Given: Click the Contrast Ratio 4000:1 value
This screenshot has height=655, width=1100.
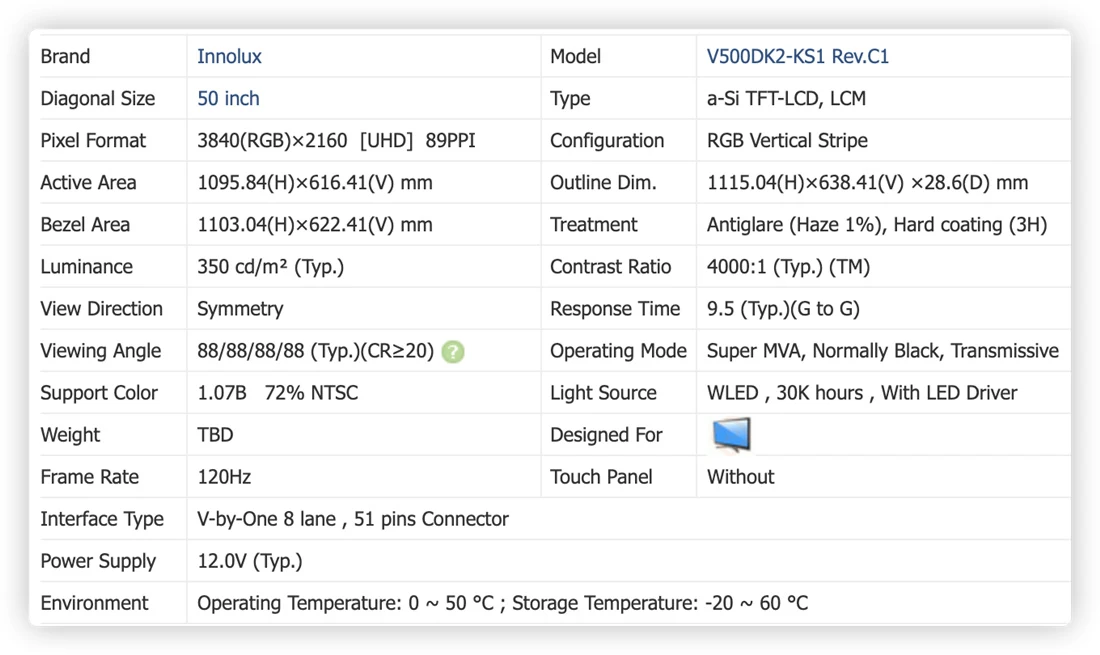Looking at the screenshot, I should coord(788,266).
